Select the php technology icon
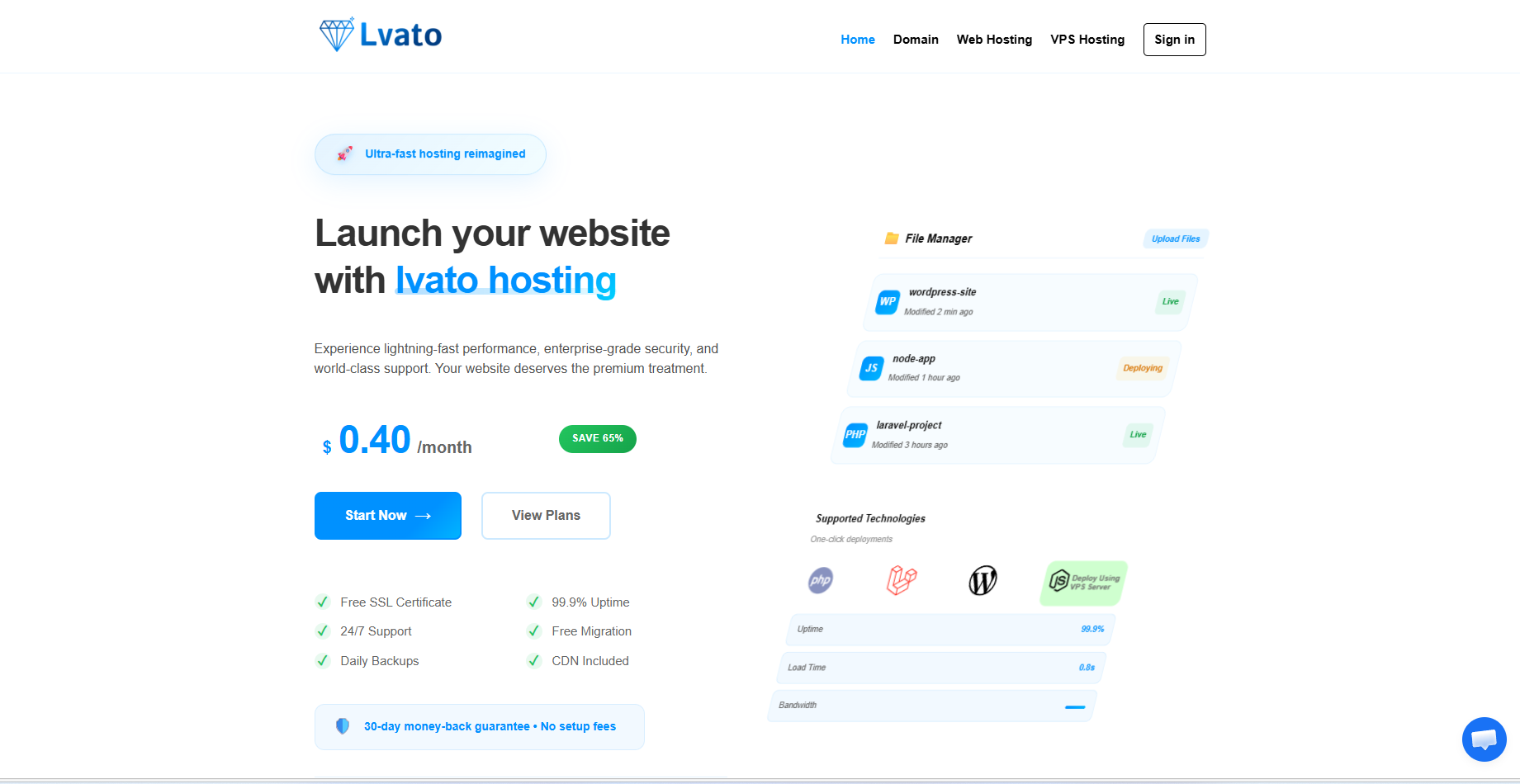This screenshot has height=784, width=1520. point(820,581)
